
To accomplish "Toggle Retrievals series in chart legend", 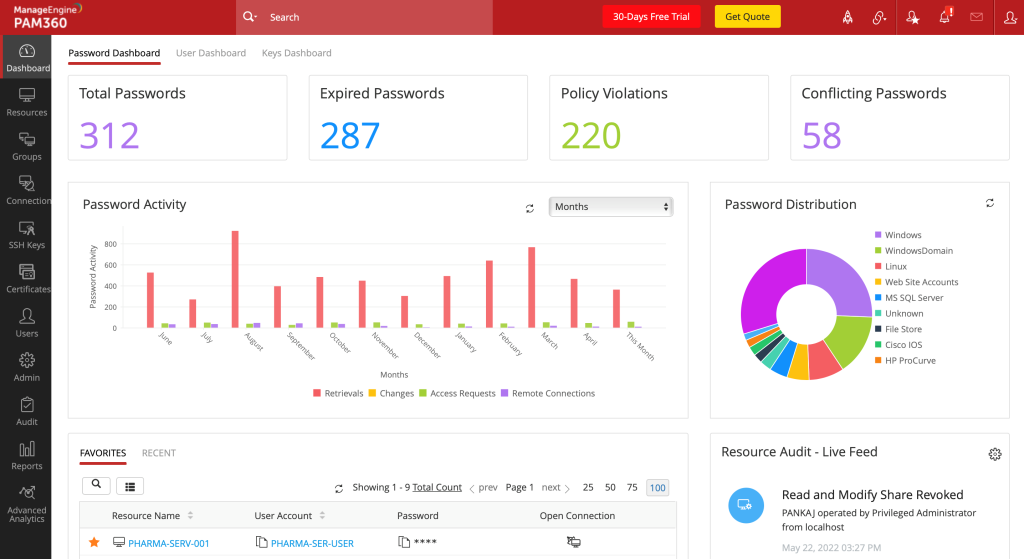I will point(317,393).
